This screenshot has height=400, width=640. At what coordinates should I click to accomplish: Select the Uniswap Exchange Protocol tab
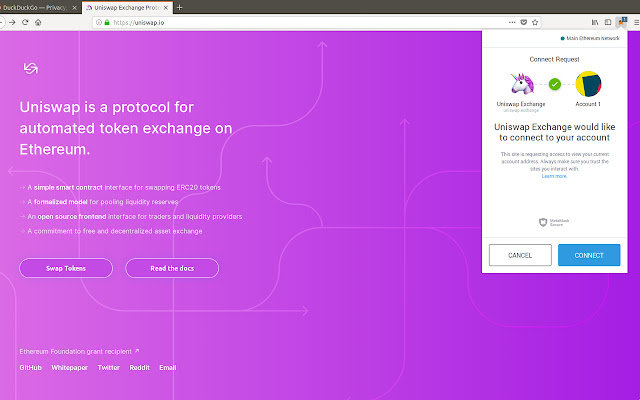(x=127, y=7)
